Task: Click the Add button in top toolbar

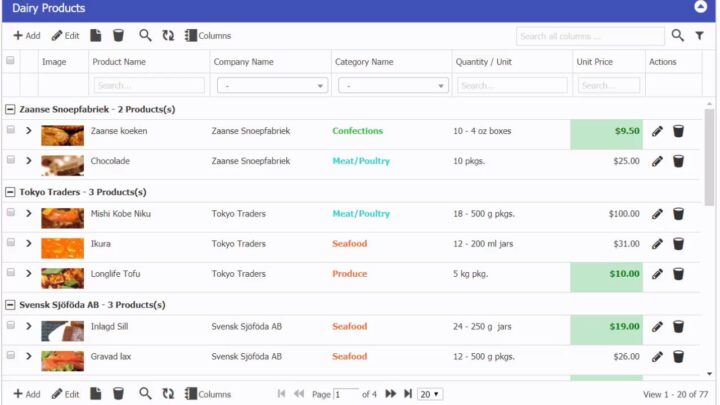Action: pos(27,35)
